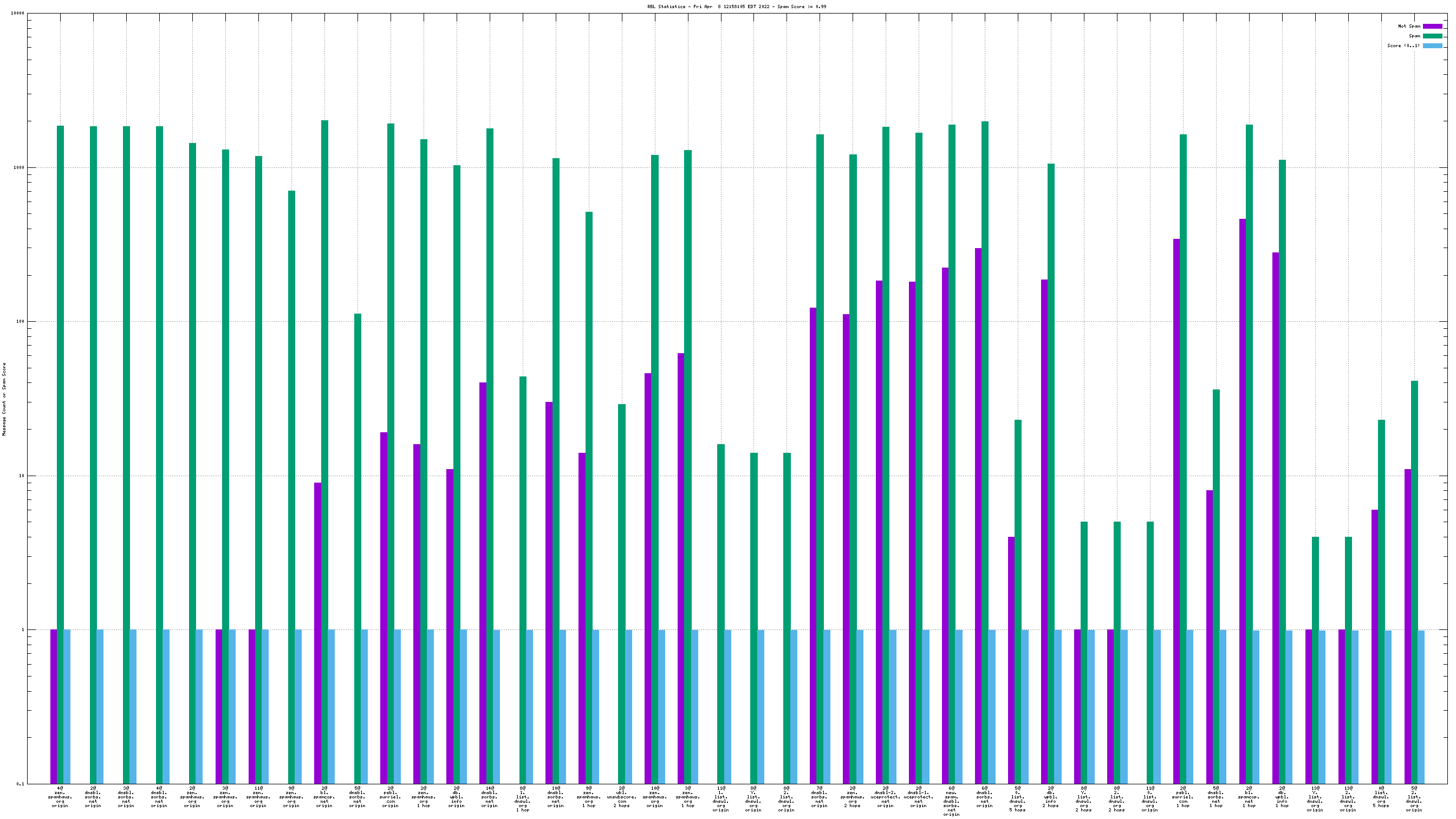Click the 'dnsbl-2.uceprotect.net origin' x-axis label

pyautogui.click(x=886, y=796)
